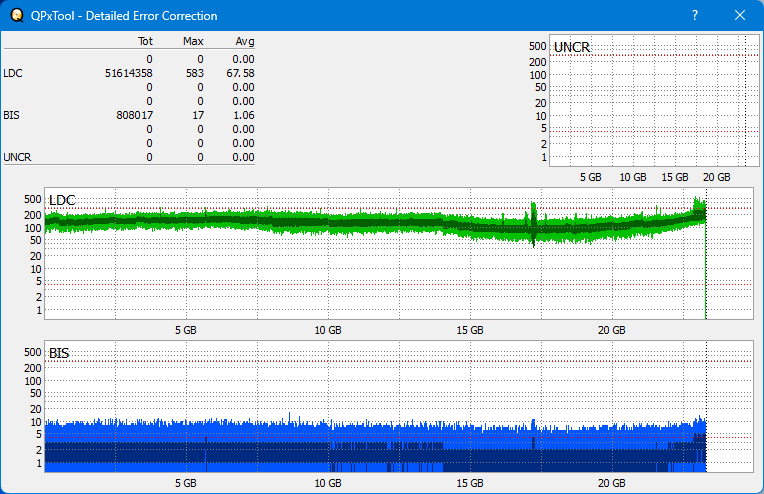Click the Tot column header
Viewport: 764px width, 494px height.
click(x=145, y=41)
